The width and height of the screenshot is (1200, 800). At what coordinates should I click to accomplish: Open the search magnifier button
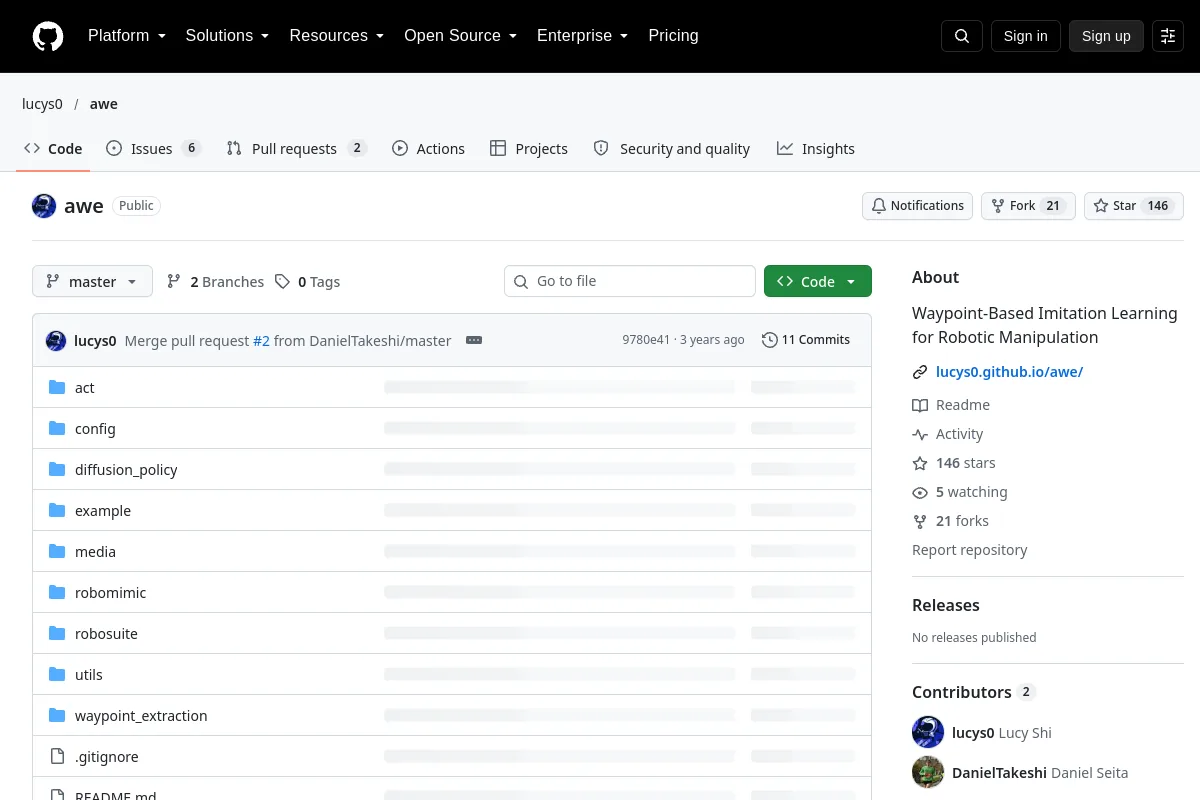click(x=962, y=36)
